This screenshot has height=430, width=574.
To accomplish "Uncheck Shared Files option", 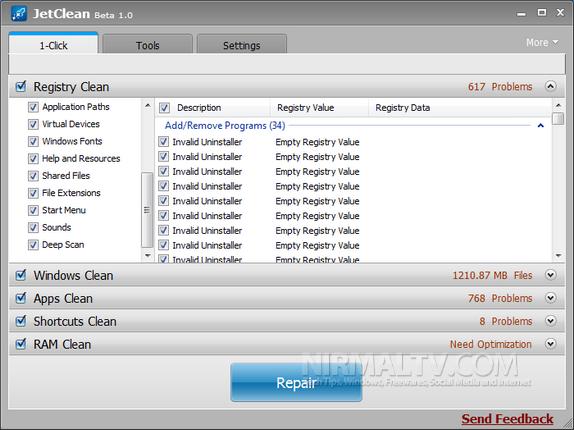I will pos(33,176).
